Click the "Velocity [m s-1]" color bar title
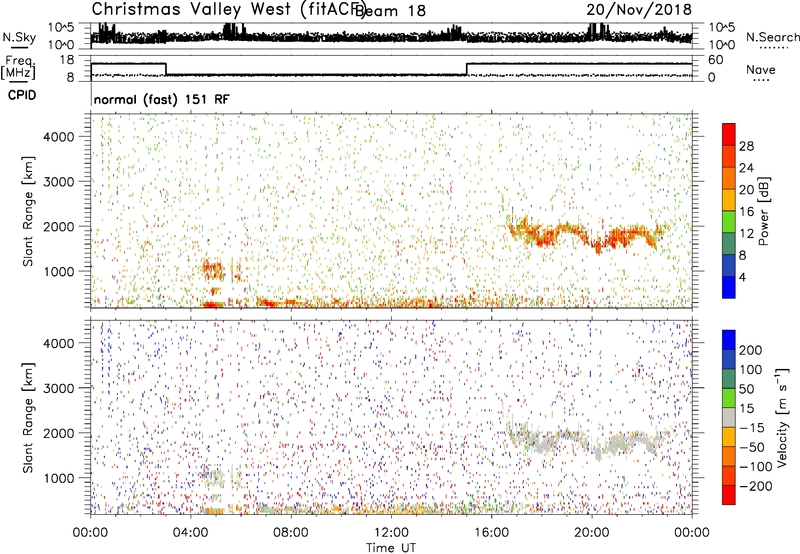 point(782,417)
